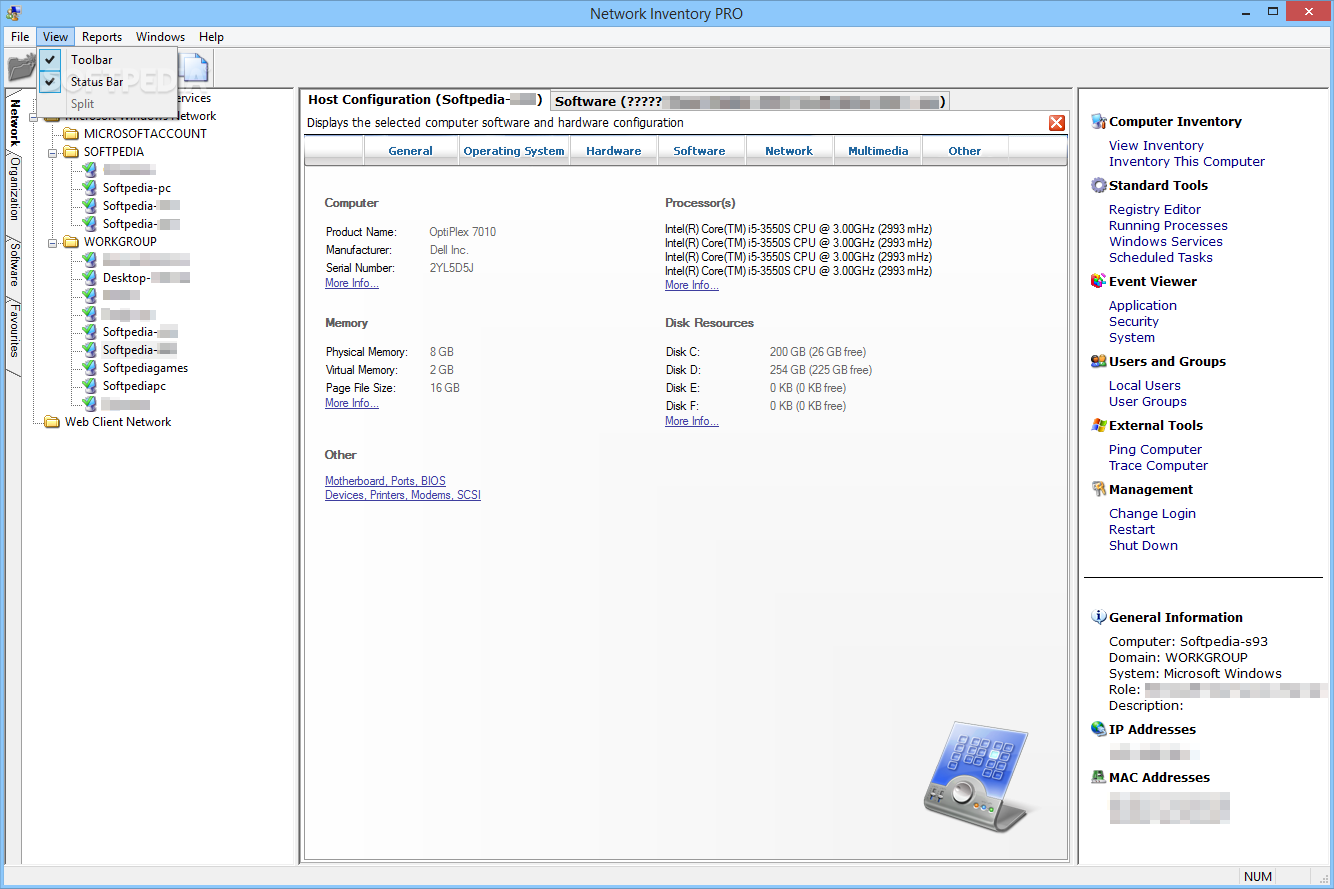The width and height of the screenshot is (1334, 889).
Task: Open Devices, Printers, Modems, SCSI link
Action: coord(403,495)
